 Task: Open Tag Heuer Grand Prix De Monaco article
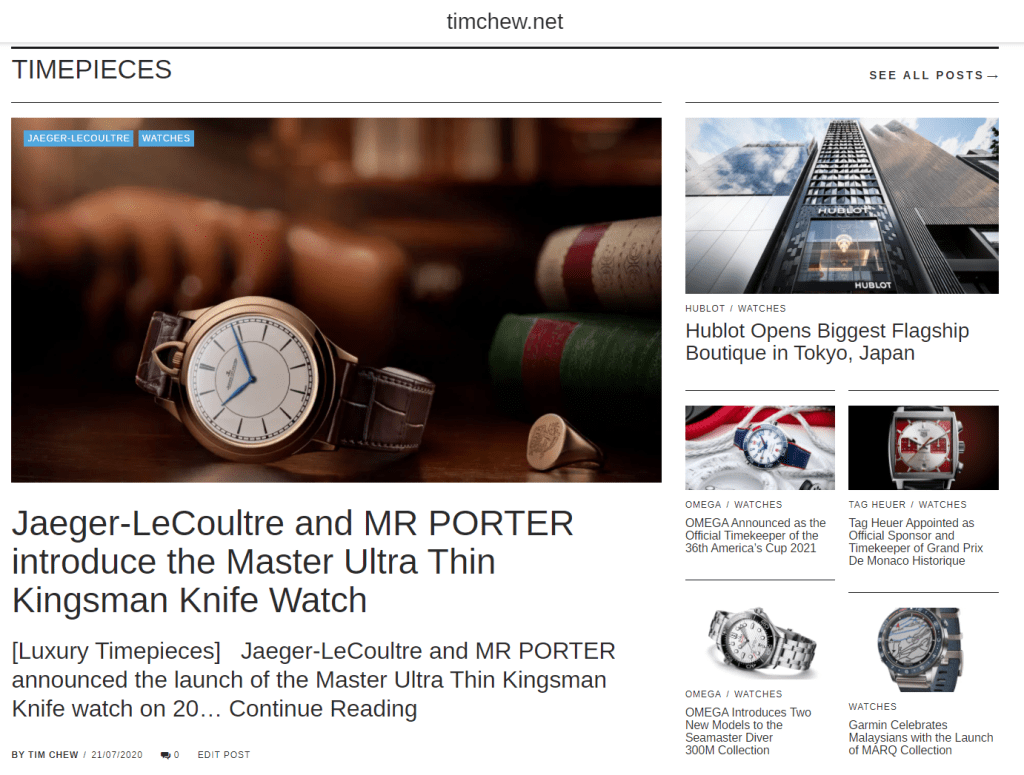point(916,542)
